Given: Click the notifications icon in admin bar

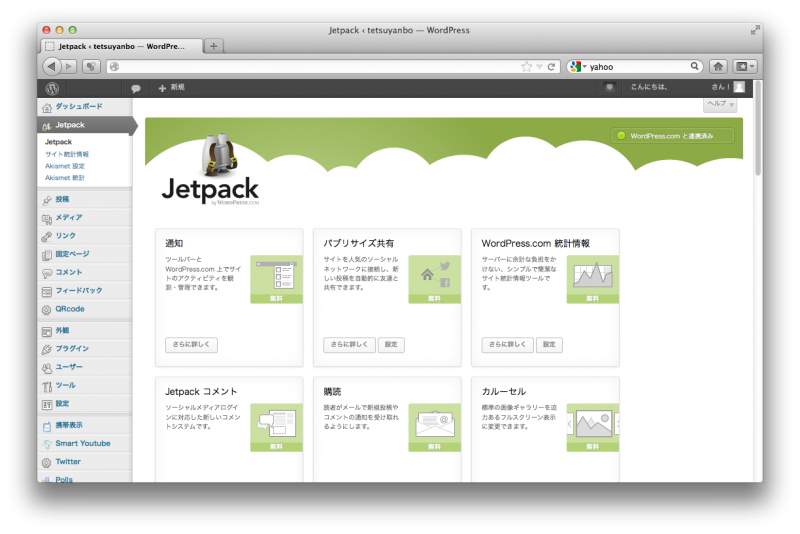Looking at the screenshot, I should pos(609,87).
